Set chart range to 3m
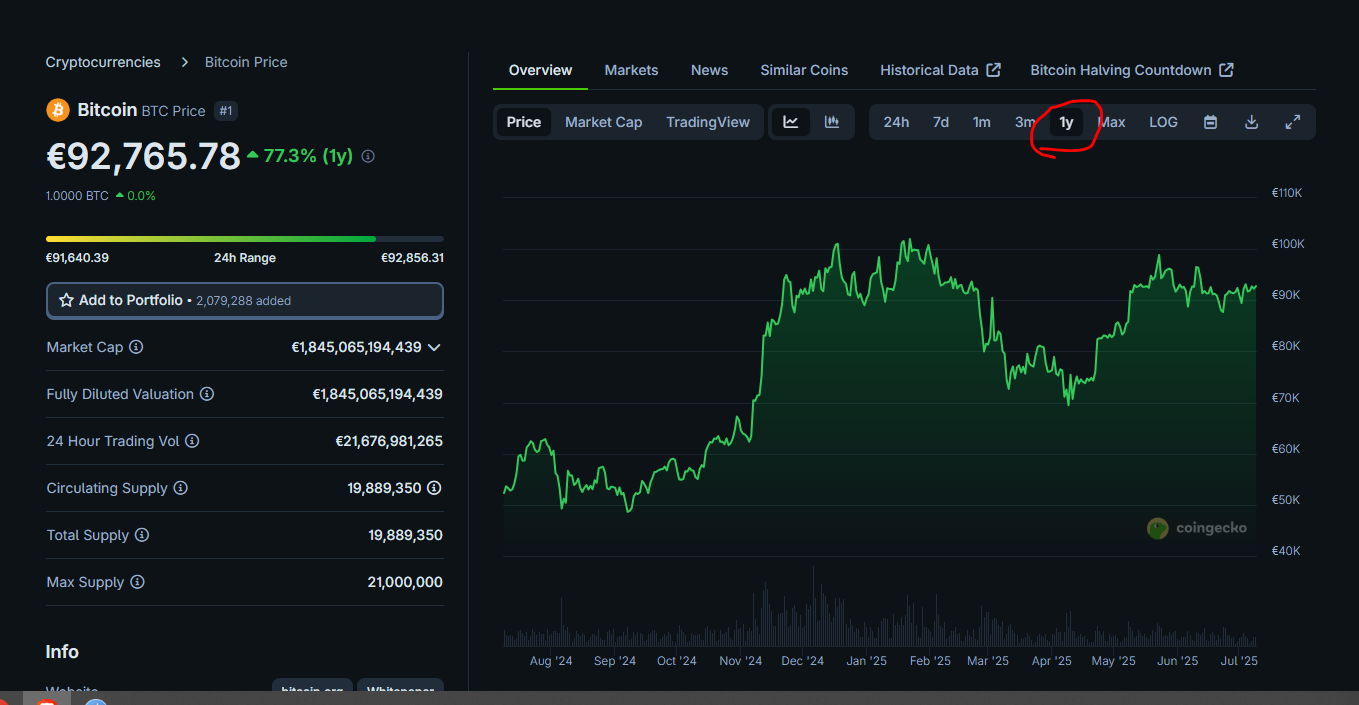 (1024, 122)
